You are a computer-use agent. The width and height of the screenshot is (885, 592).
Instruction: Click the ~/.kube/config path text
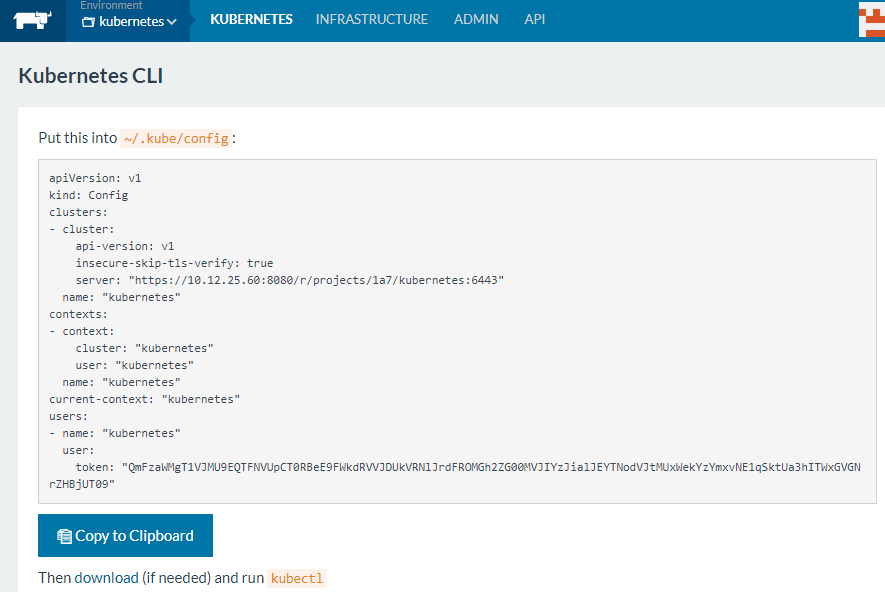(176, 138)
